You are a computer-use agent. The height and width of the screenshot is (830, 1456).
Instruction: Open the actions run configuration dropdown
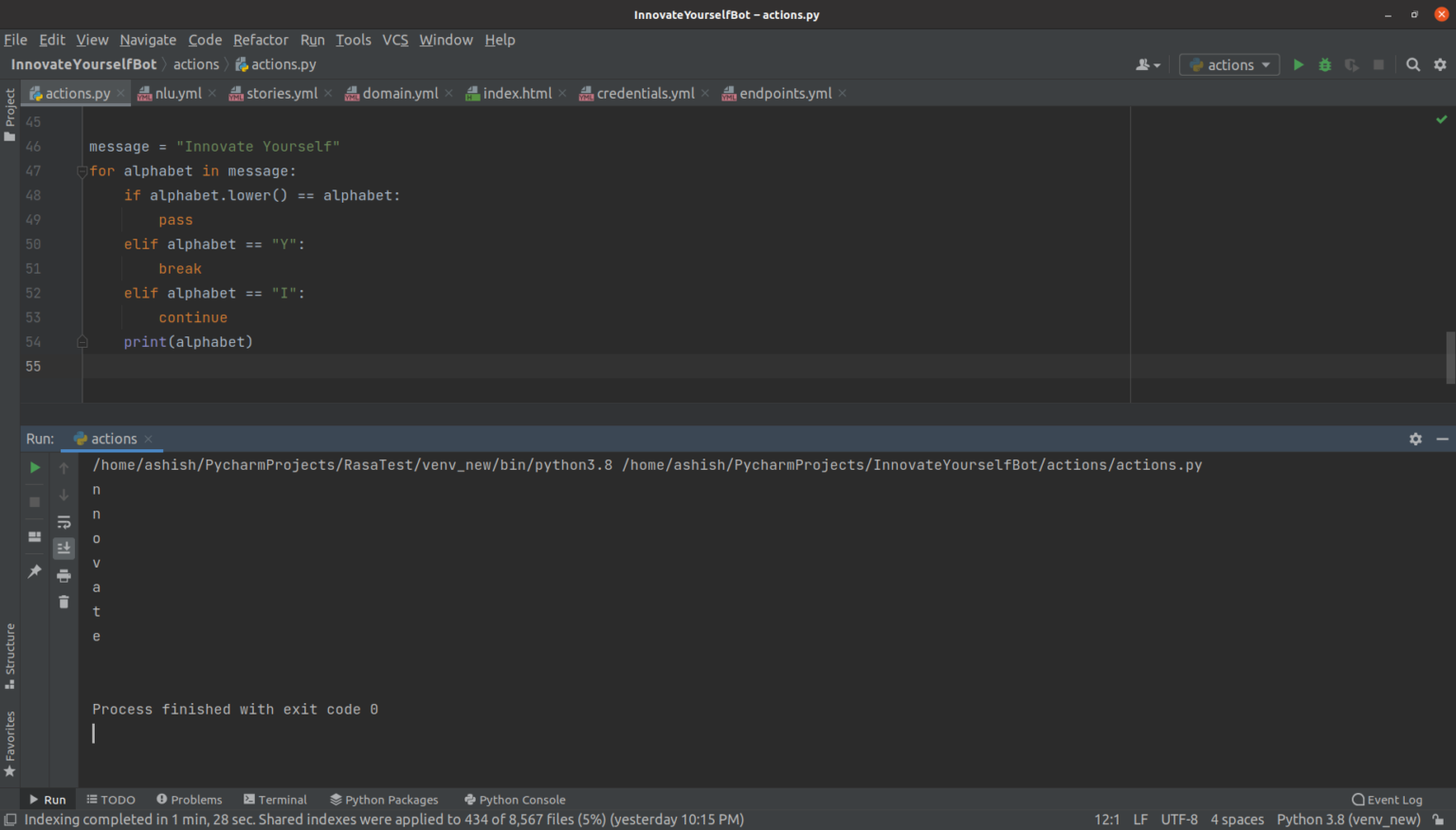tap(1229, 64)
